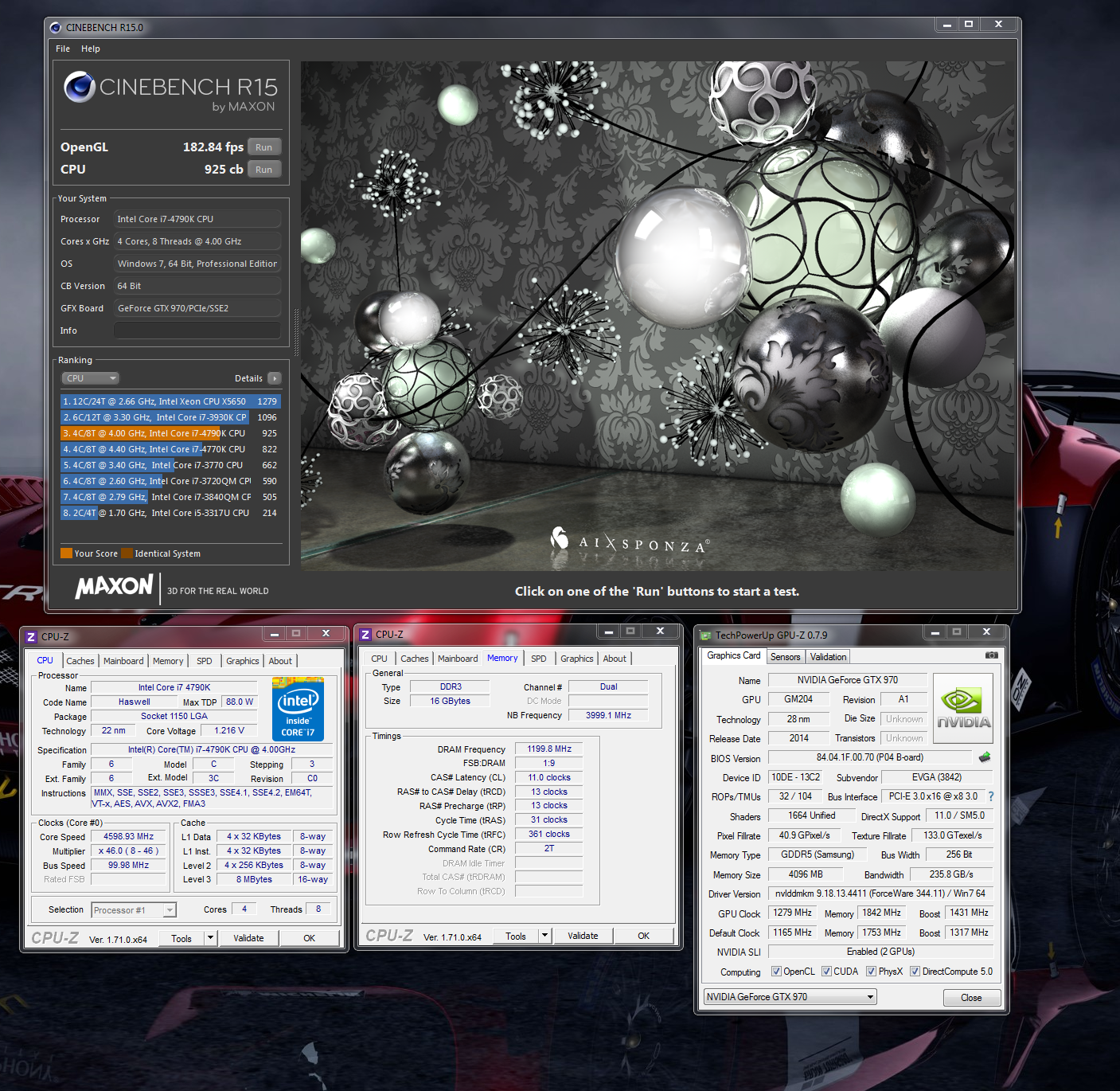Toggle the DirectCompute 5.0 checkbox
1120x1091 pixels.
click(x=915, y=972)
